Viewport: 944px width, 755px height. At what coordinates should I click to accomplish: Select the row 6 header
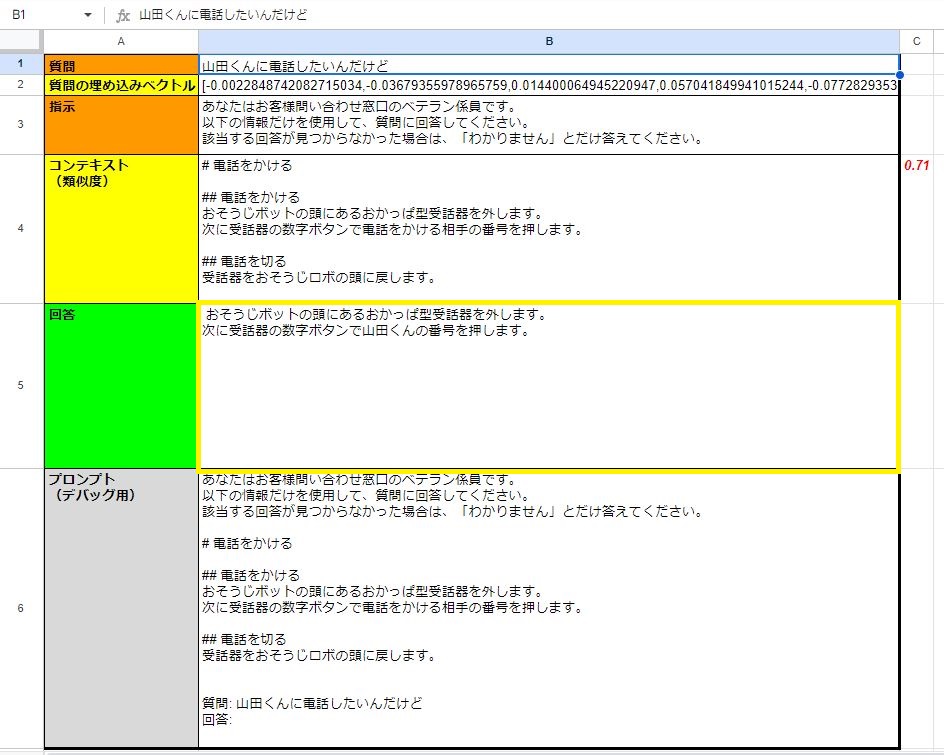pos(21,607)
